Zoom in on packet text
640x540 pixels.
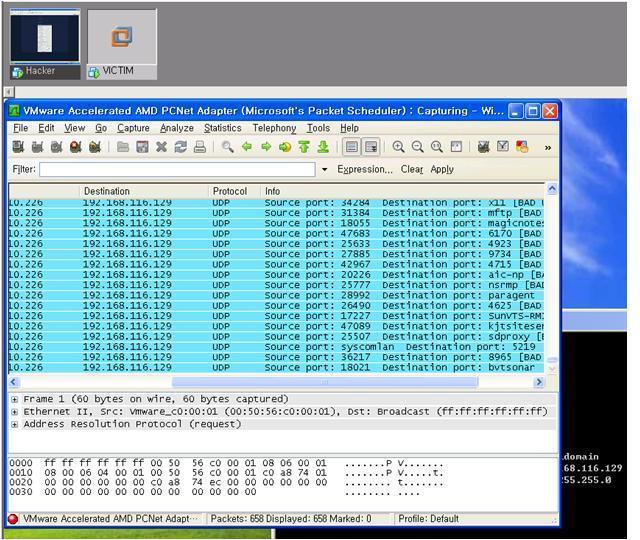point(398,147)
